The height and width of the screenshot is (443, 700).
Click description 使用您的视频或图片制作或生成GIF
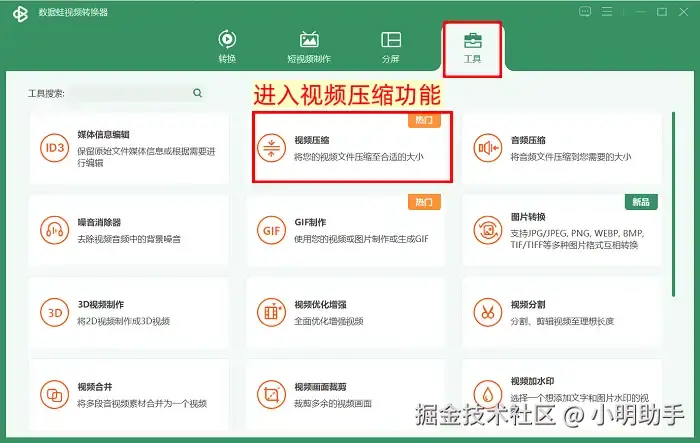361,239
